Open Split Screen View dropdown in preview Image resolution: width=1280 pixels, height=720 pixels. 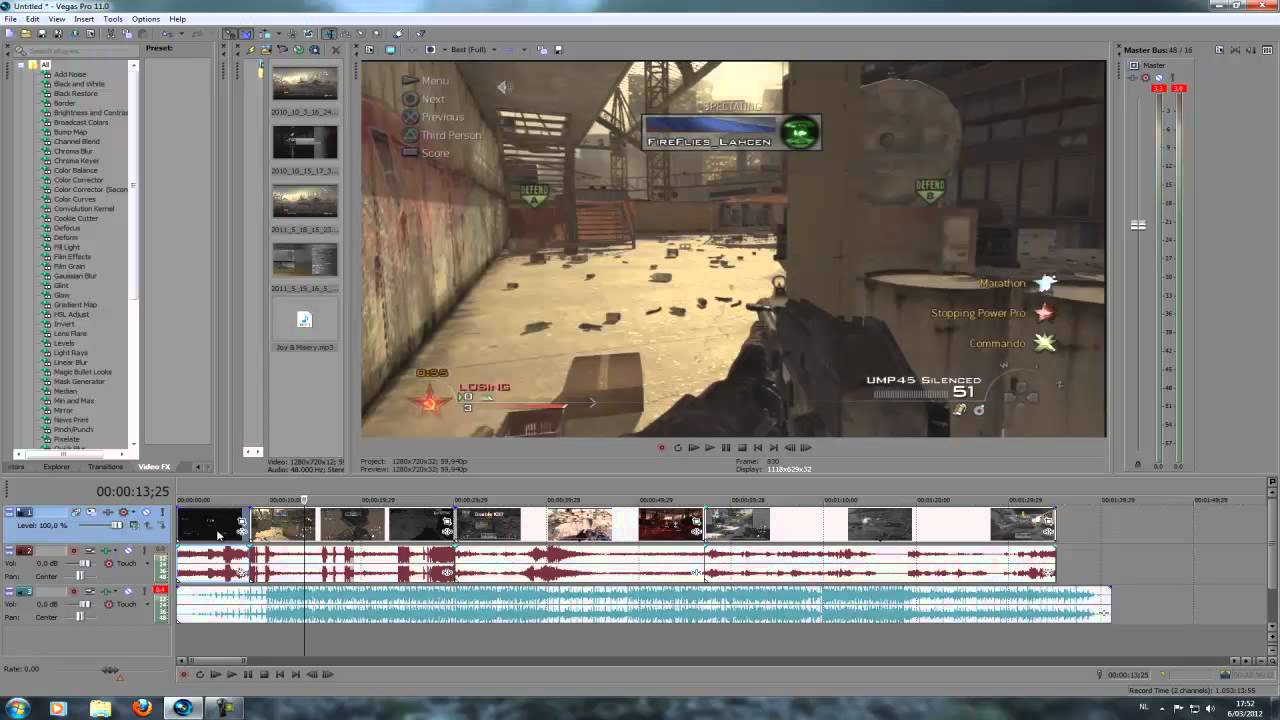445,50
